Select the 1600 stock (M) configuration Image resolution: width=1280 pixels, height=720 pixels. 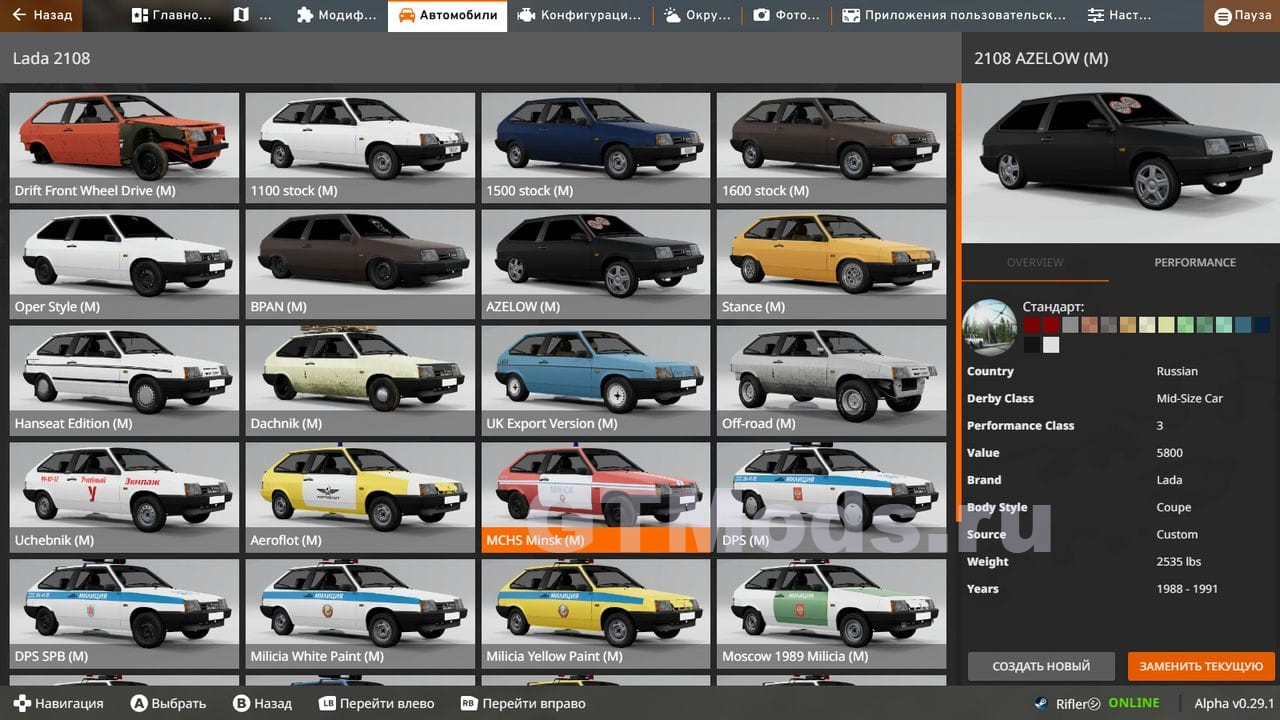point(832,147)
